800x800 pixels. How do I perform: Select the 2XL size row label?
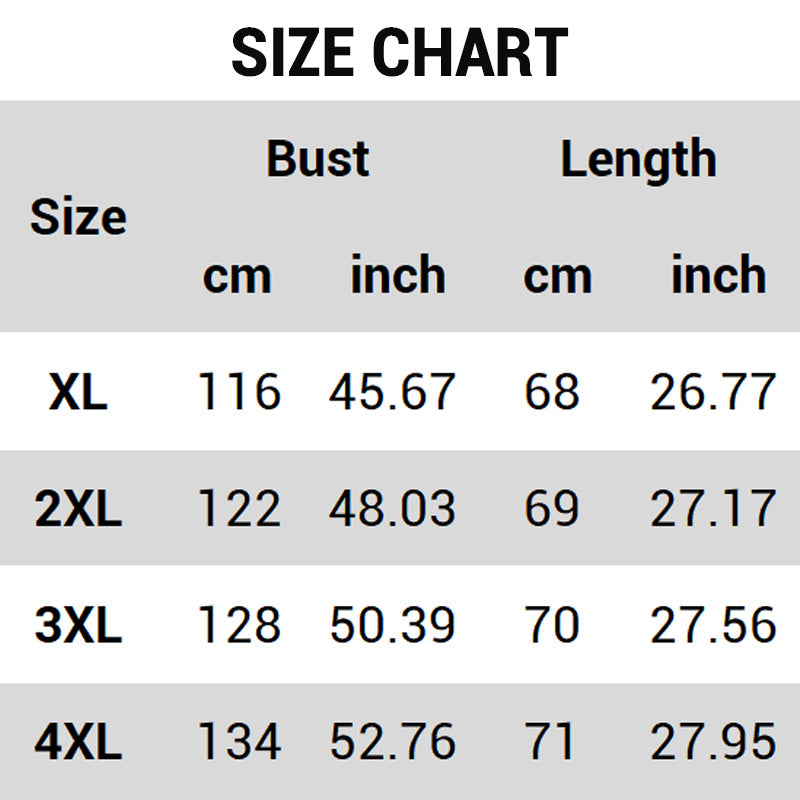(x=78, y=509)
